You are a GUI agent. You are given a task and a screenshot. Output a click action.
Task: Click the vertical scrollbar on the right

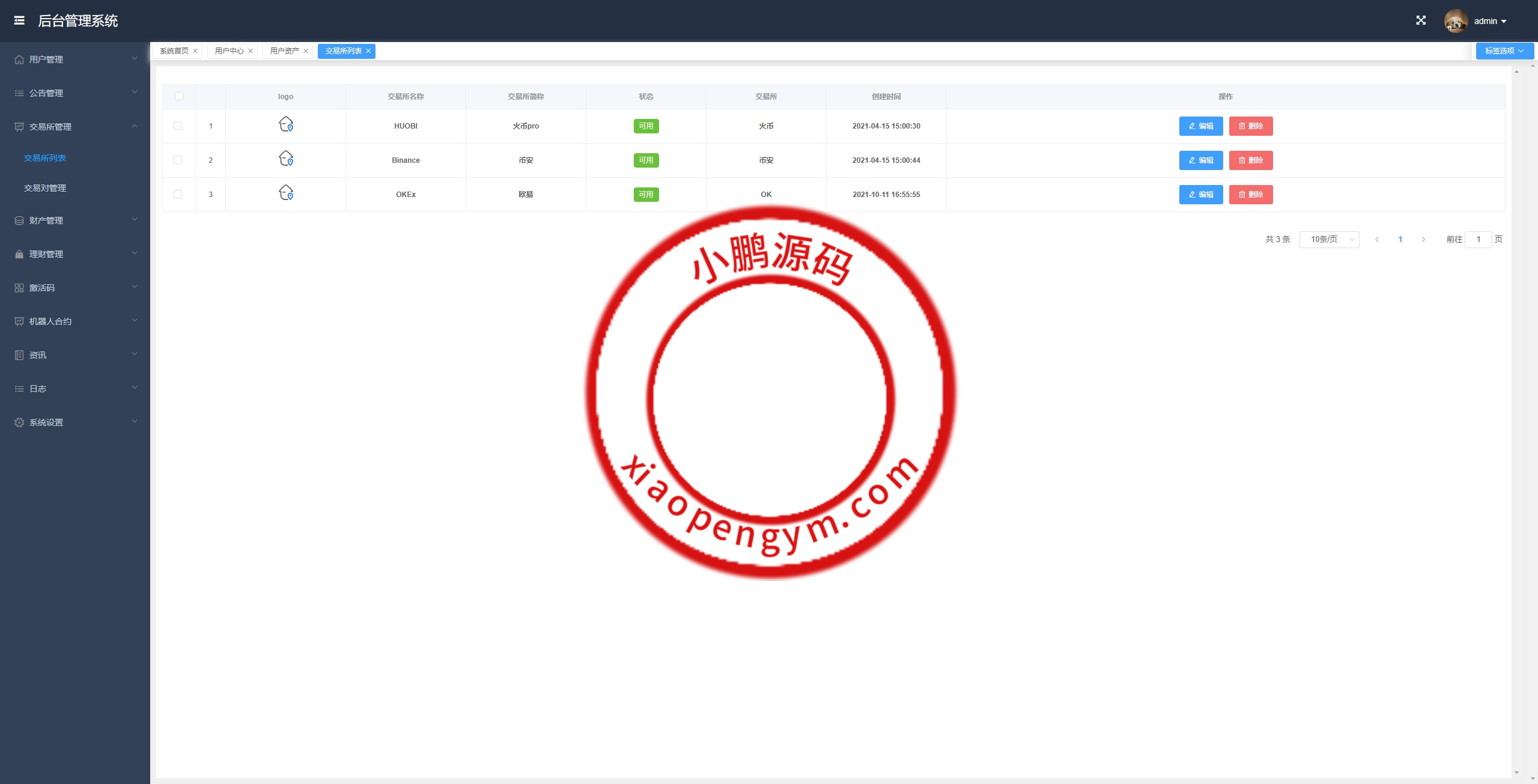[x=1516, y=421]
